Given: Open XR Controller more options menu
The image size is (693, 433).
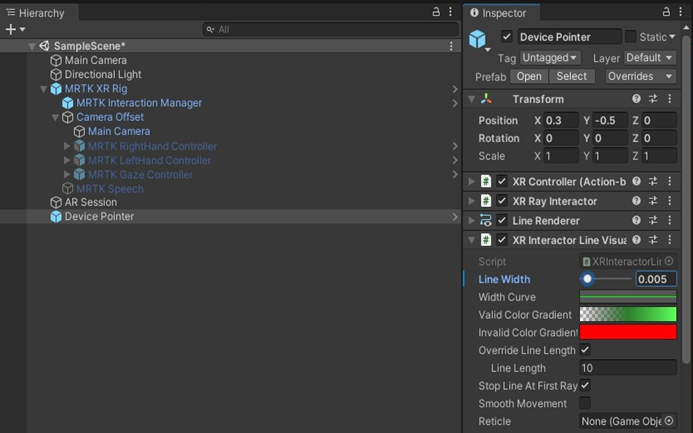Looking at the screenshot, I should pyautogui.click(x=670, y=181).
